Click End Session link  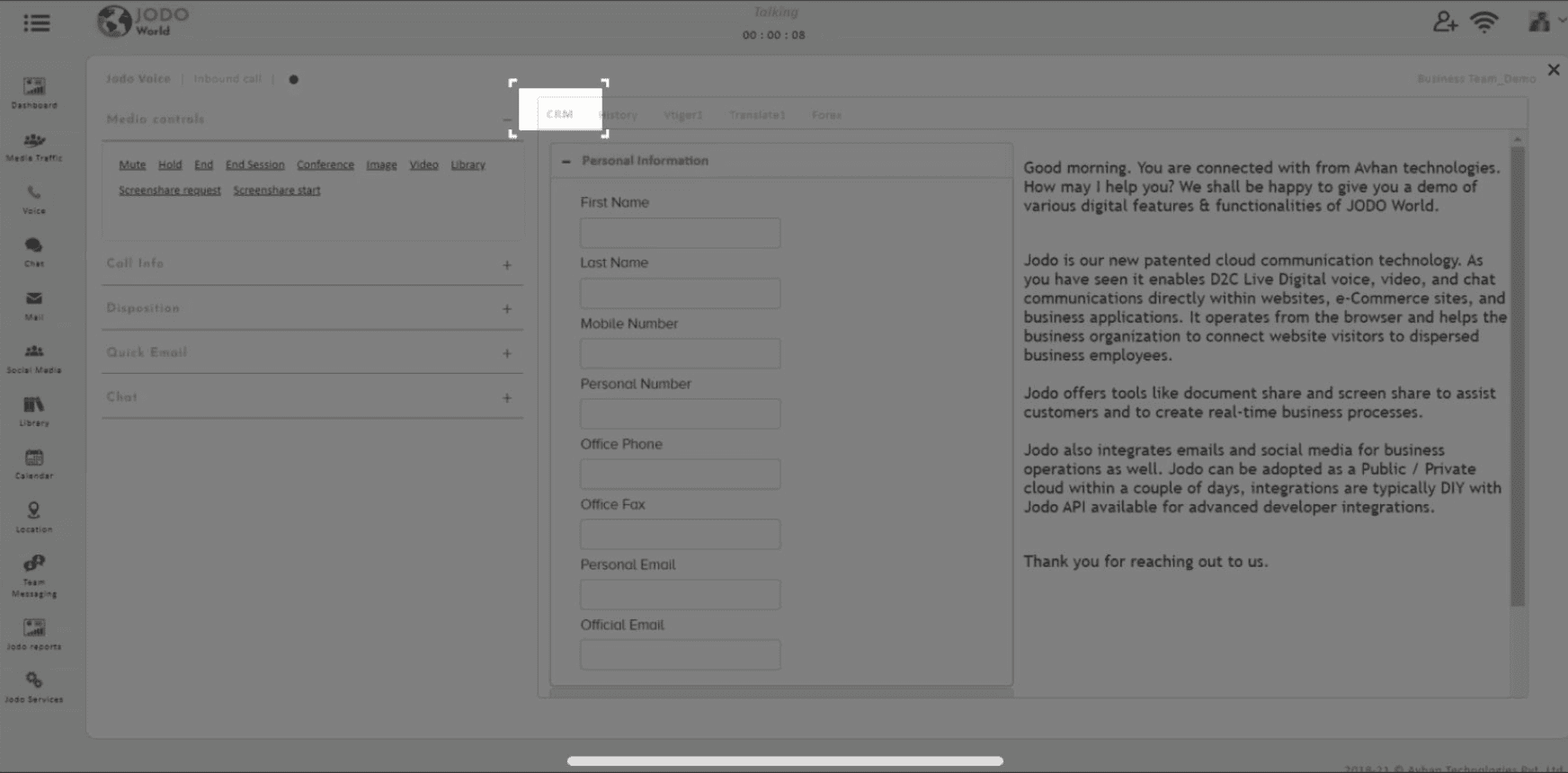tap(254, 165)
